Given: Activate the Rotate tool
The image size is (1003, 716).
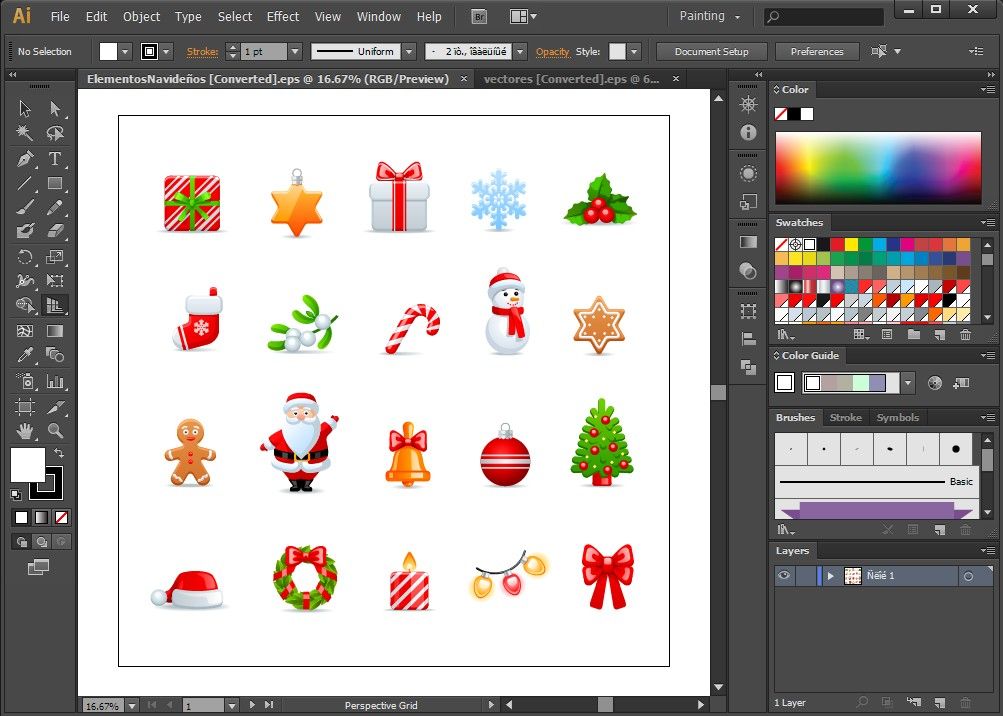Looking at the screenshot, I should [25, 257].
